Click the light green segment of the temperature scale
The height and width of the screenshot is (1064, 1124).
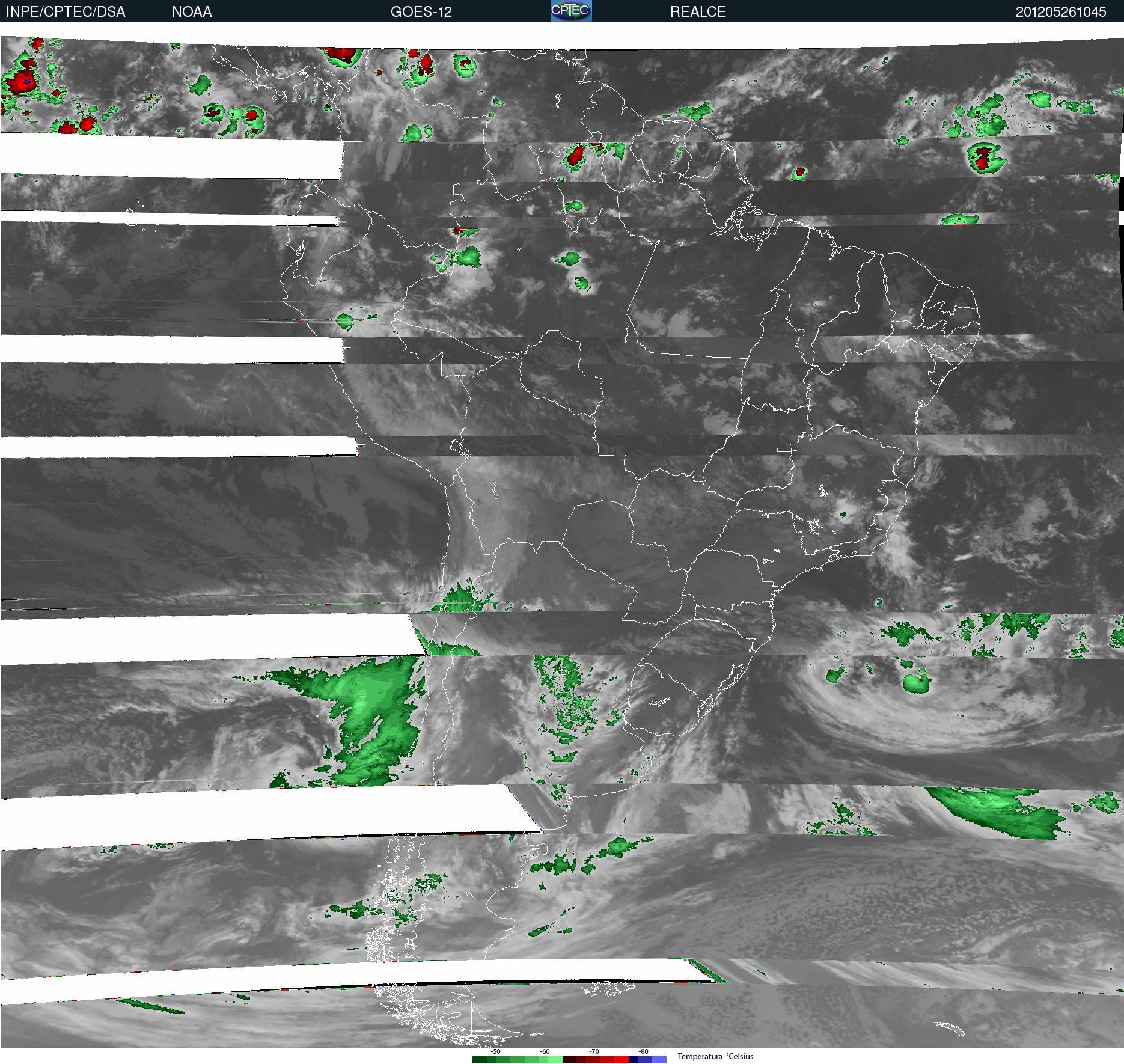click(x=555, y=1060)
